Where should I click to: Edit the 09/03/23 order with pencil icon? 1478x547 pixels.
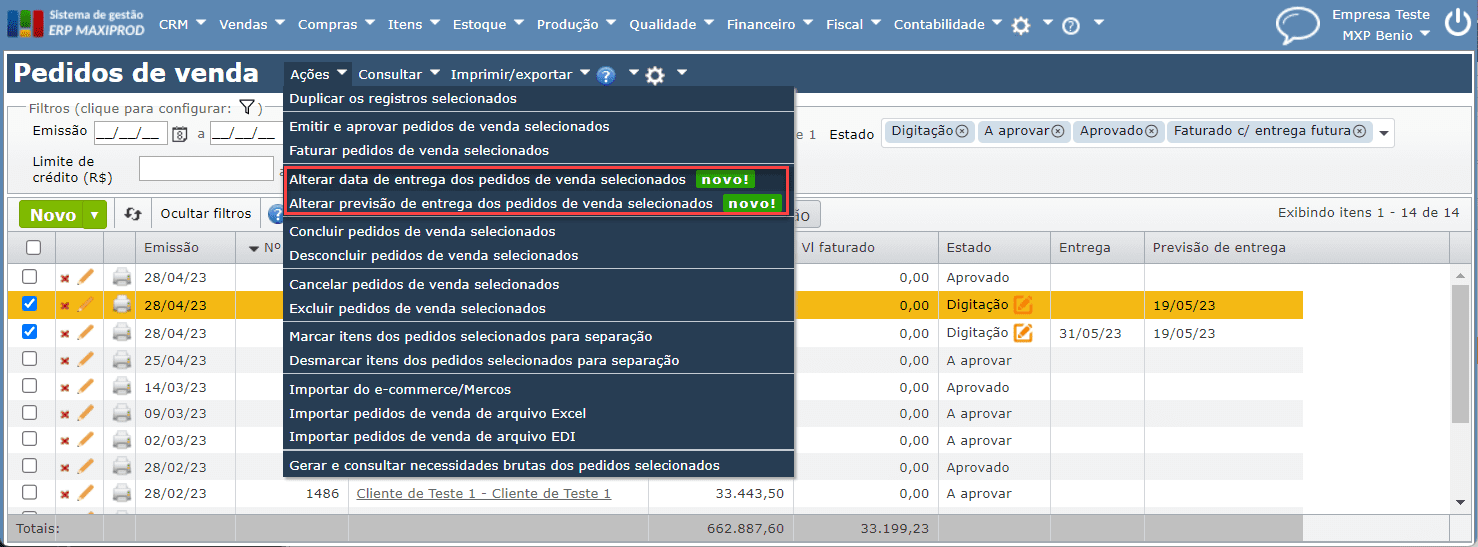click(x=86, y=412)
